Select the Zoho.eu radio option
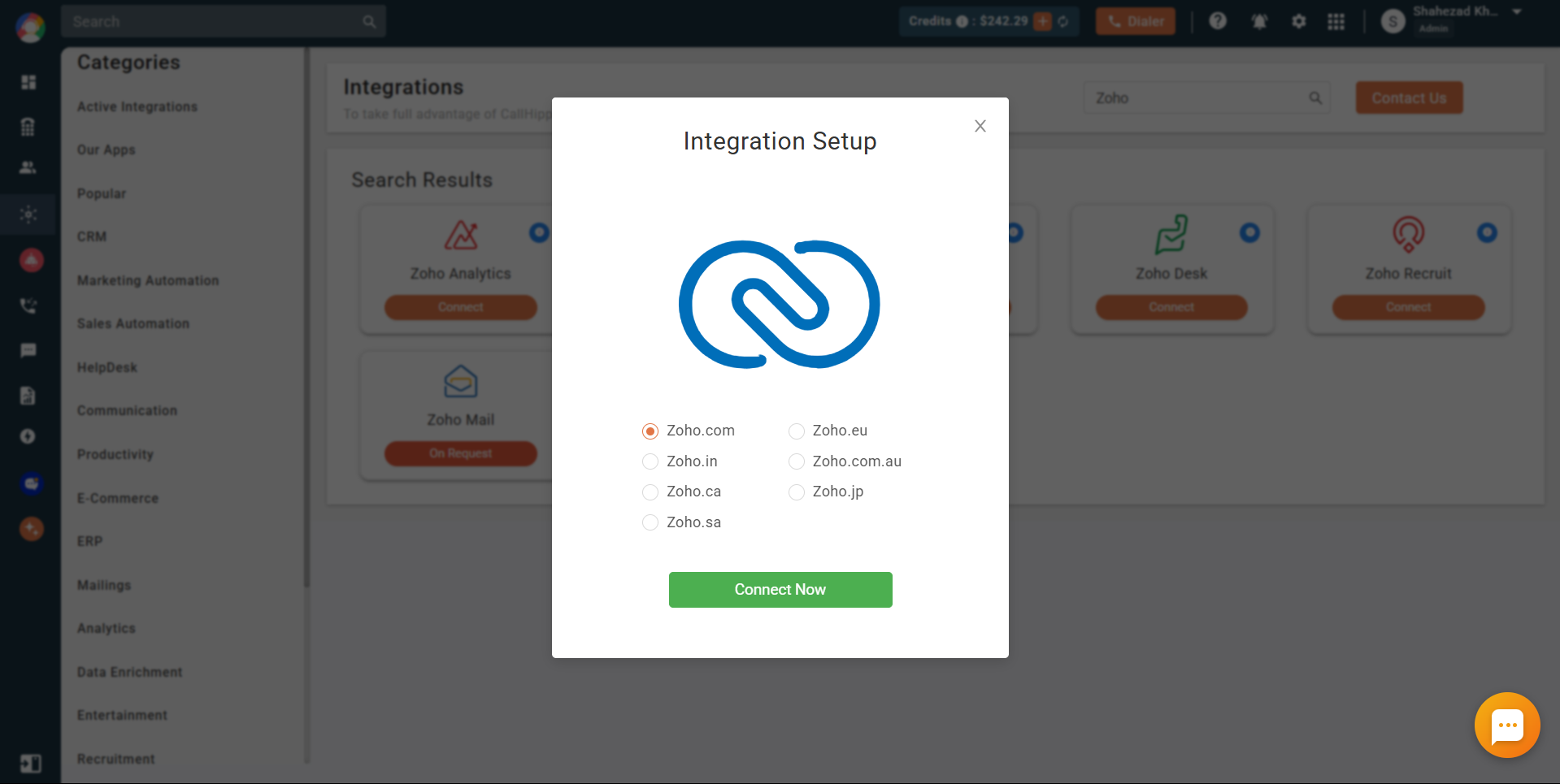Image resolution: width=1560 pixels, height=784 pixels. click(796, 431)
